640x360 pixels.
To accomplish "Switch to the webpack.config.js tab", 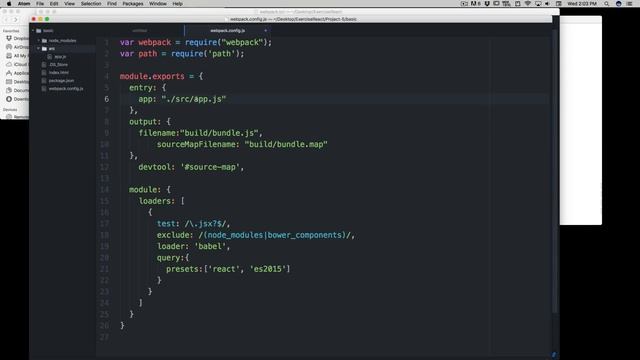I will pos(227,31).
